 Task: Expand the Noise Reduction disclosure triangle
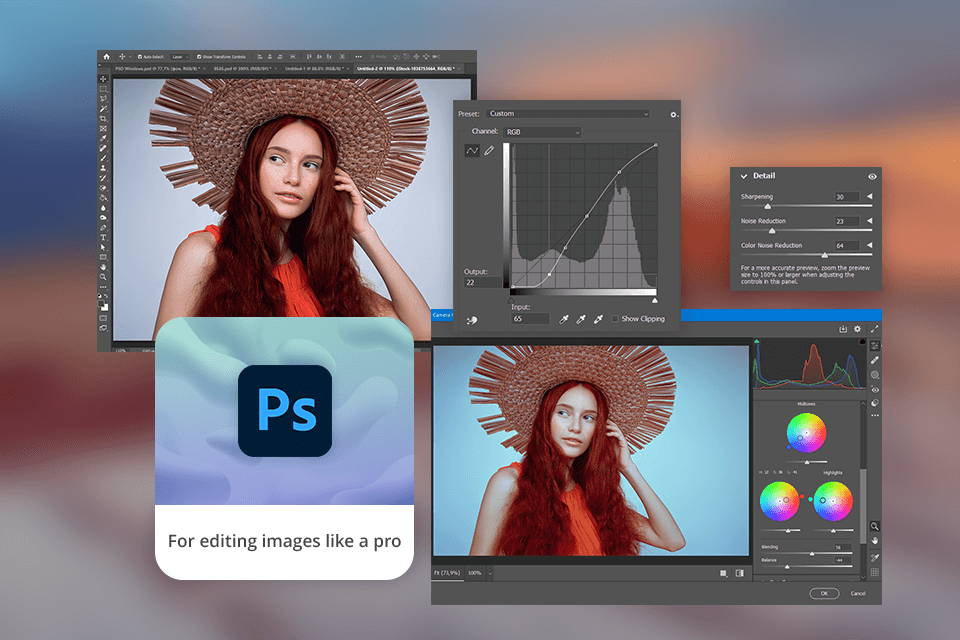point(869,221)
